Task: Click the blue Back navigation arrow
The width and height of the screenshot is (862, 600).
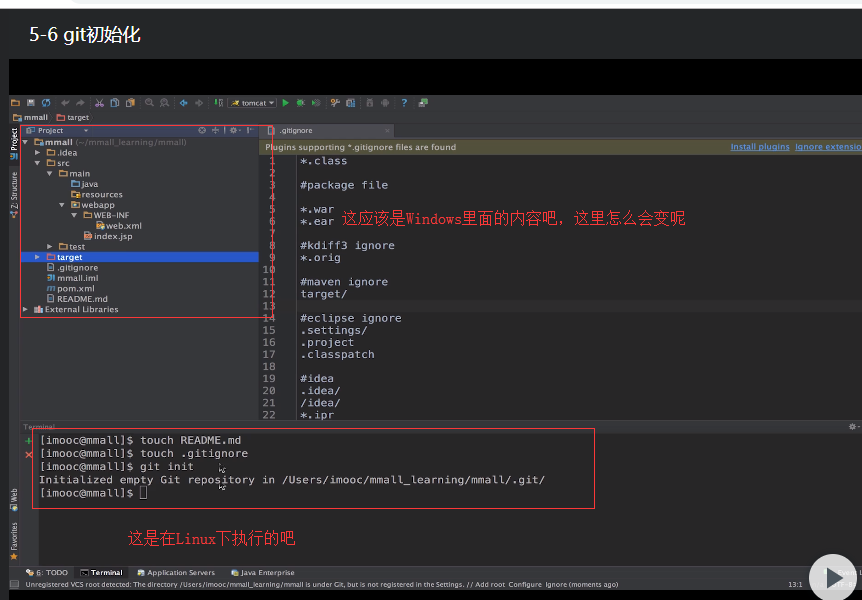Action: [x=184, y=103]
